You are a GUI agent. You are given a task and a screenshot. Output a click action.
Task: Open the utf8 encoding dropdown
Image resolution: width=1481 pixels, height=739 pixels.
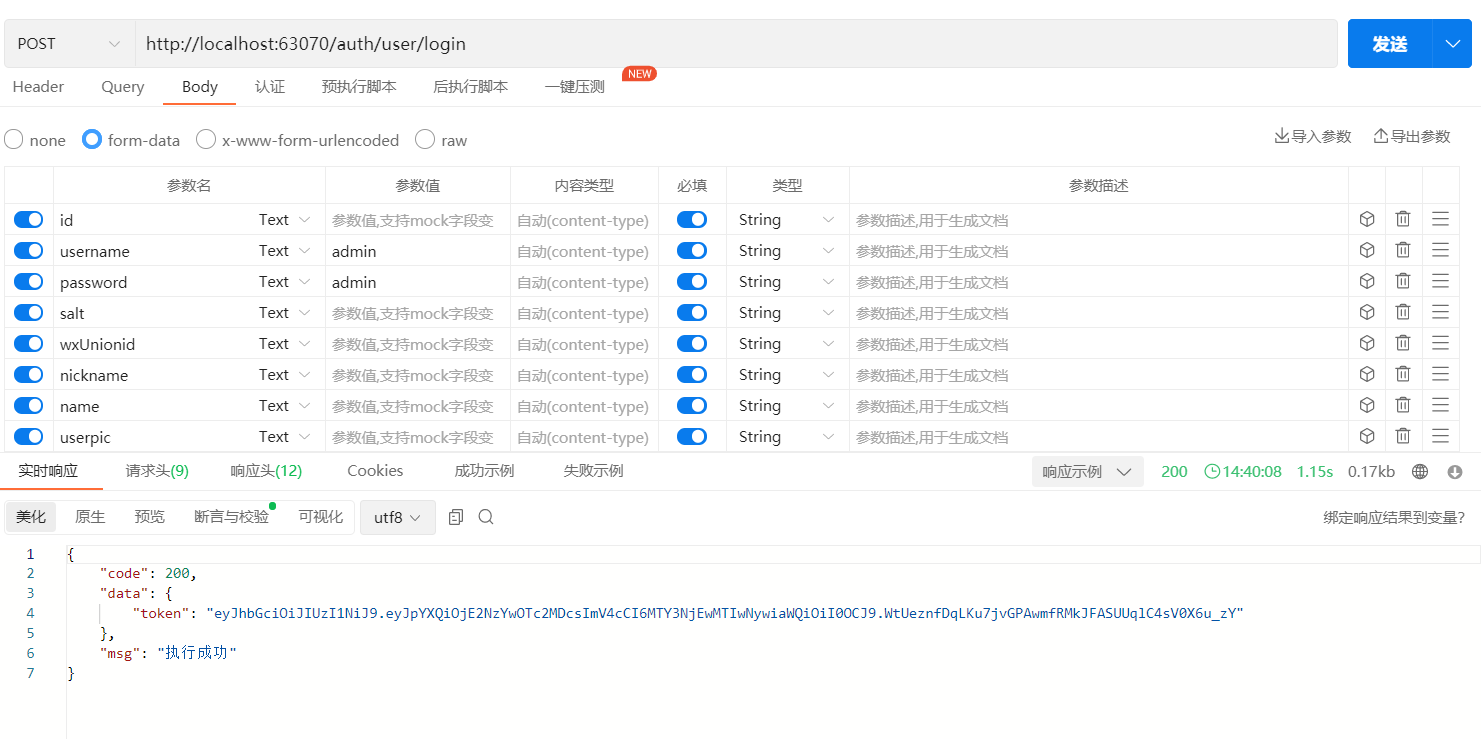point(398,517)
